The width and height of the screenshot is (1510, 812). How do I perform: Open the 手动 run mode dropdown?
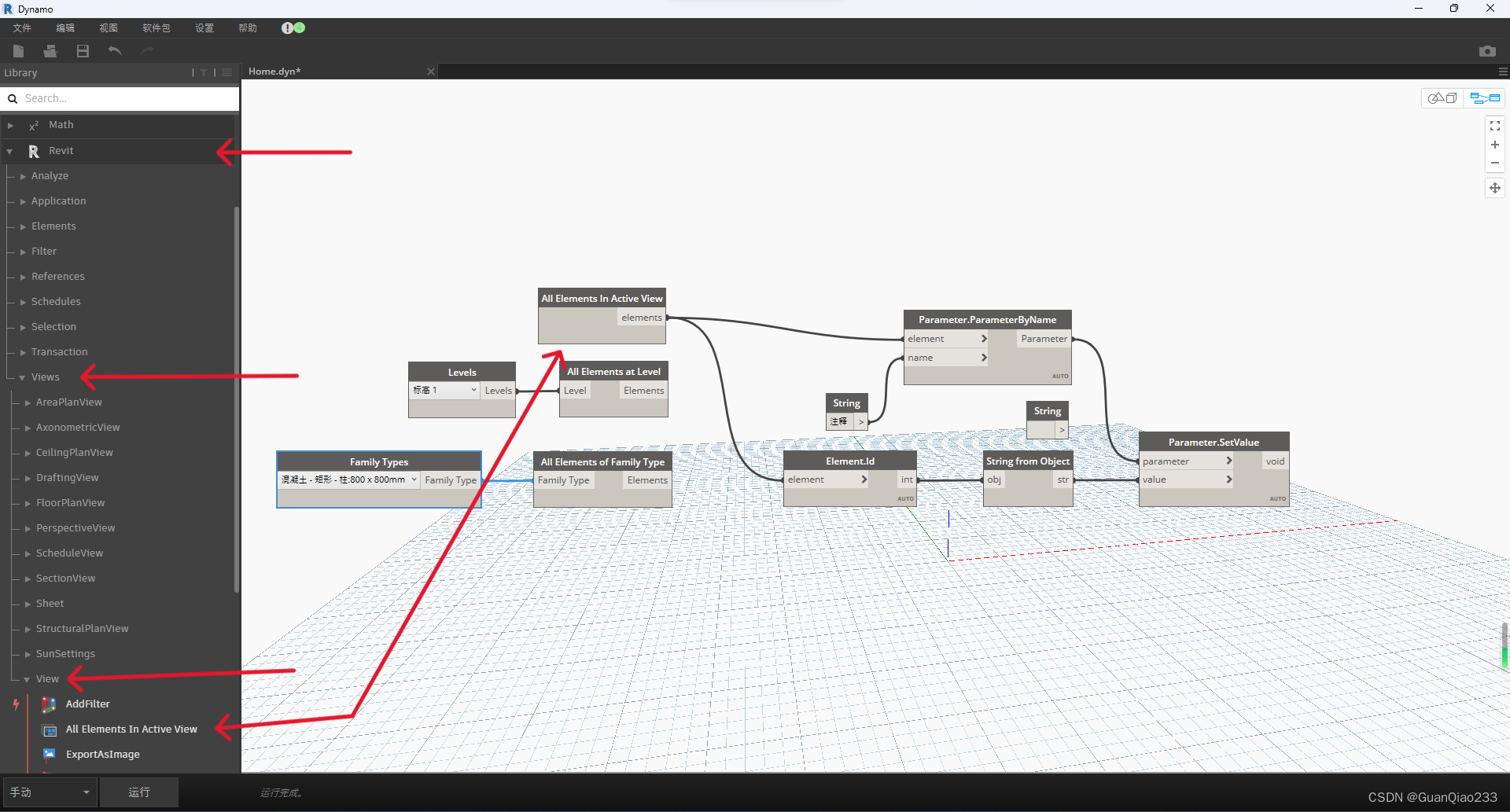pyautogui.click(x=50, y=792)
